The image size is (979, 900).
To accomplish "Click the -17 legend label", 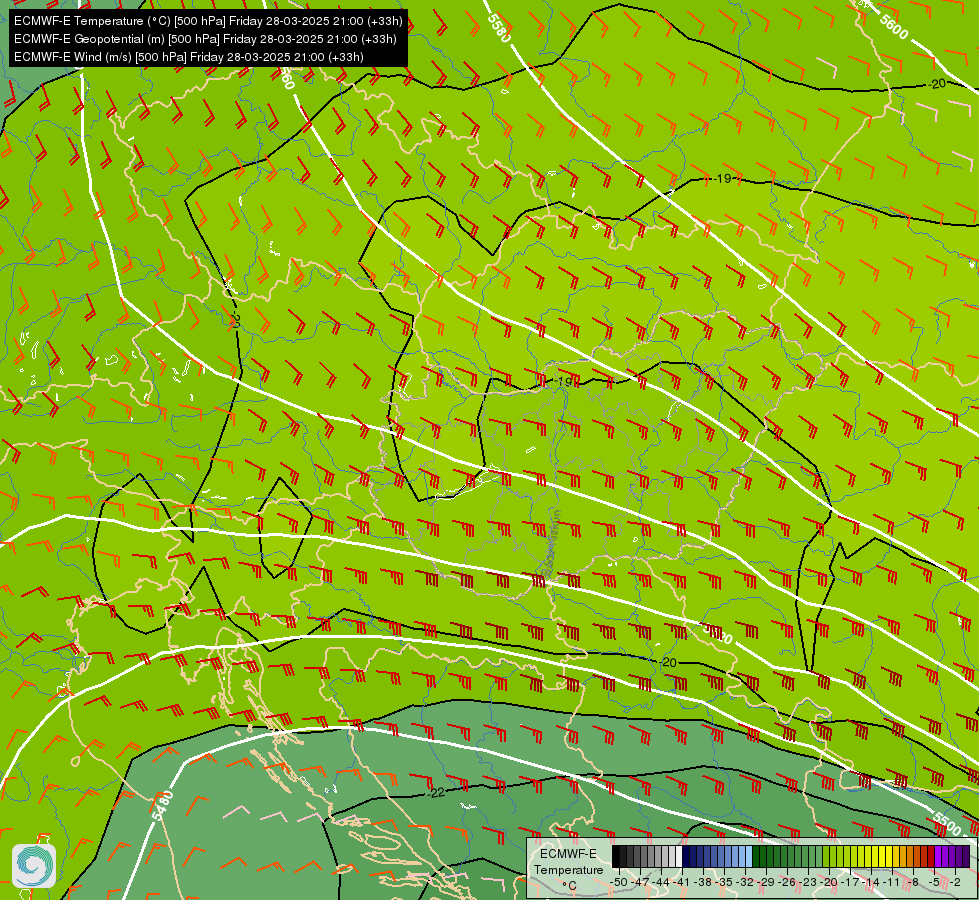I will 851,882.
